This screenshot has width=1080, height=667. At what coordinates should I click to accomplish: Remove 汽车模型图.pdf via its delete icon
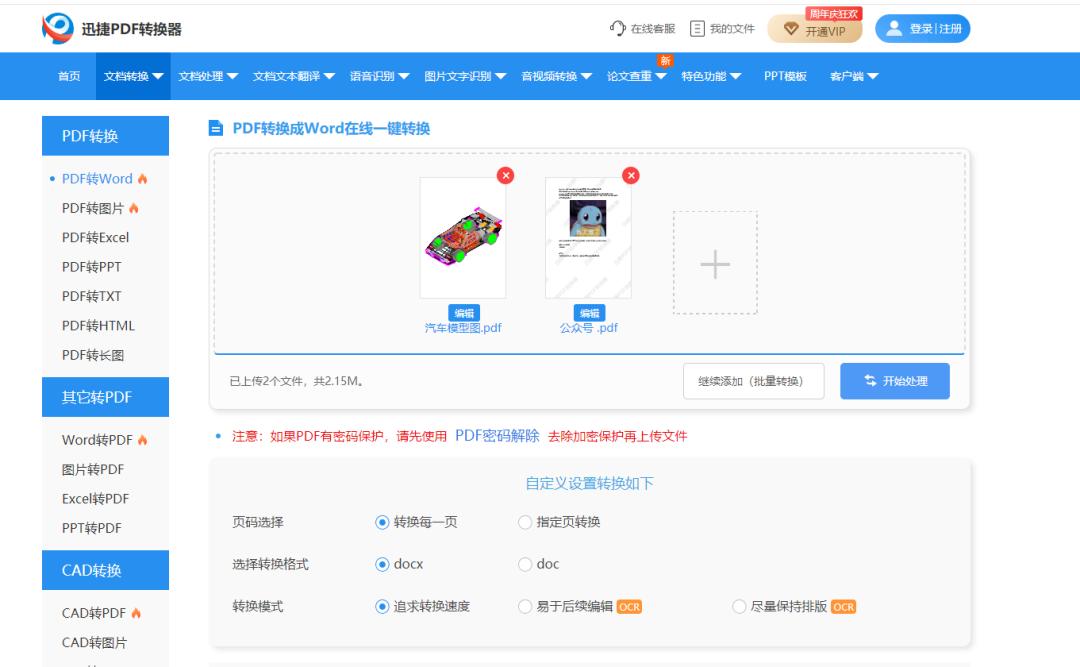click(x=506, y=174)
